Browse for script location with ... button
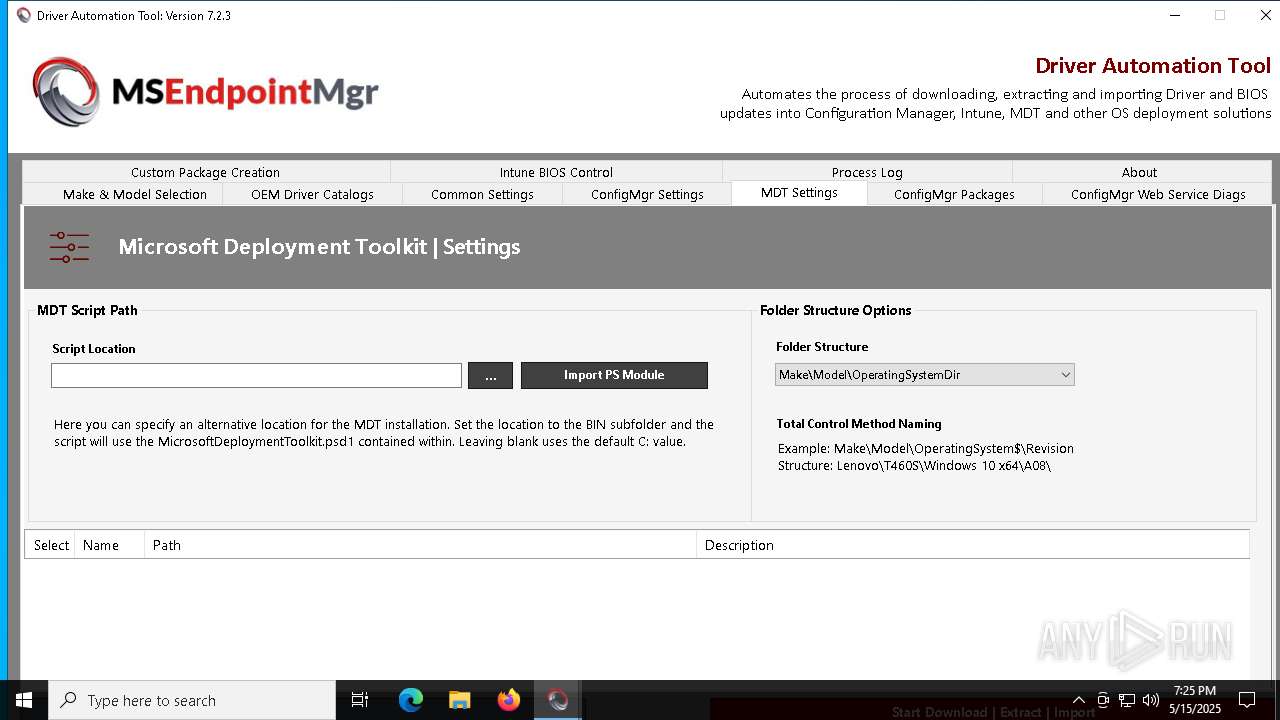The height and width of the screenshot is (720, 1280). click(x=490, y=375)
